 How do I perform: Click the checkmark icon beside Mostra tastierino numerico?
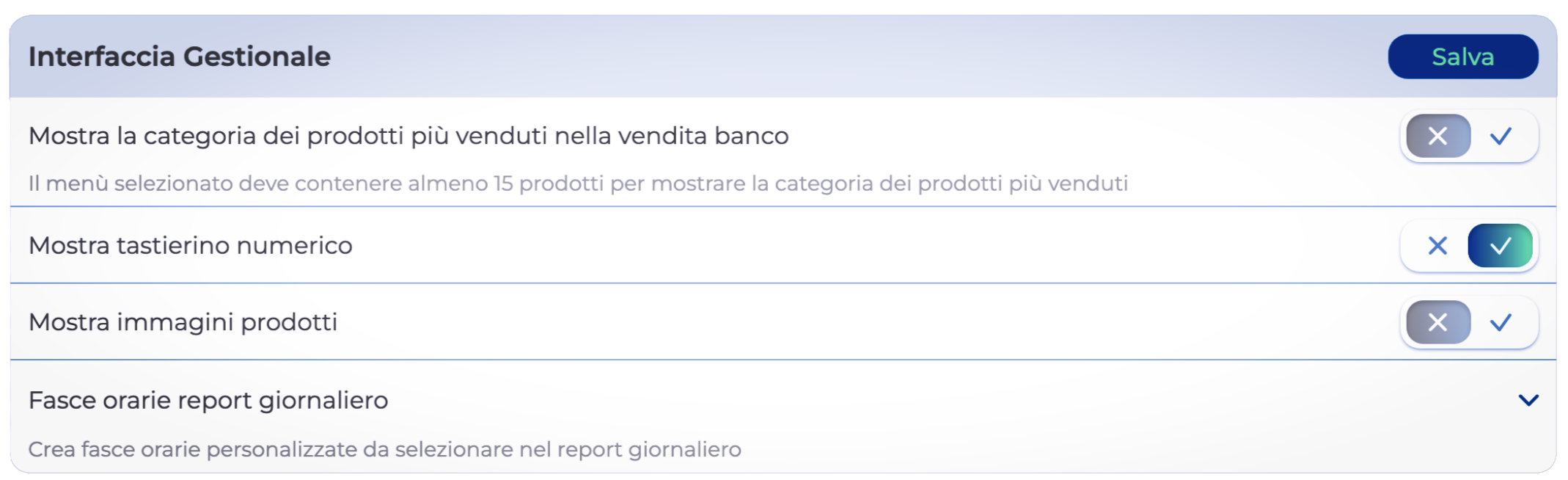click(x=1501, y=246)
